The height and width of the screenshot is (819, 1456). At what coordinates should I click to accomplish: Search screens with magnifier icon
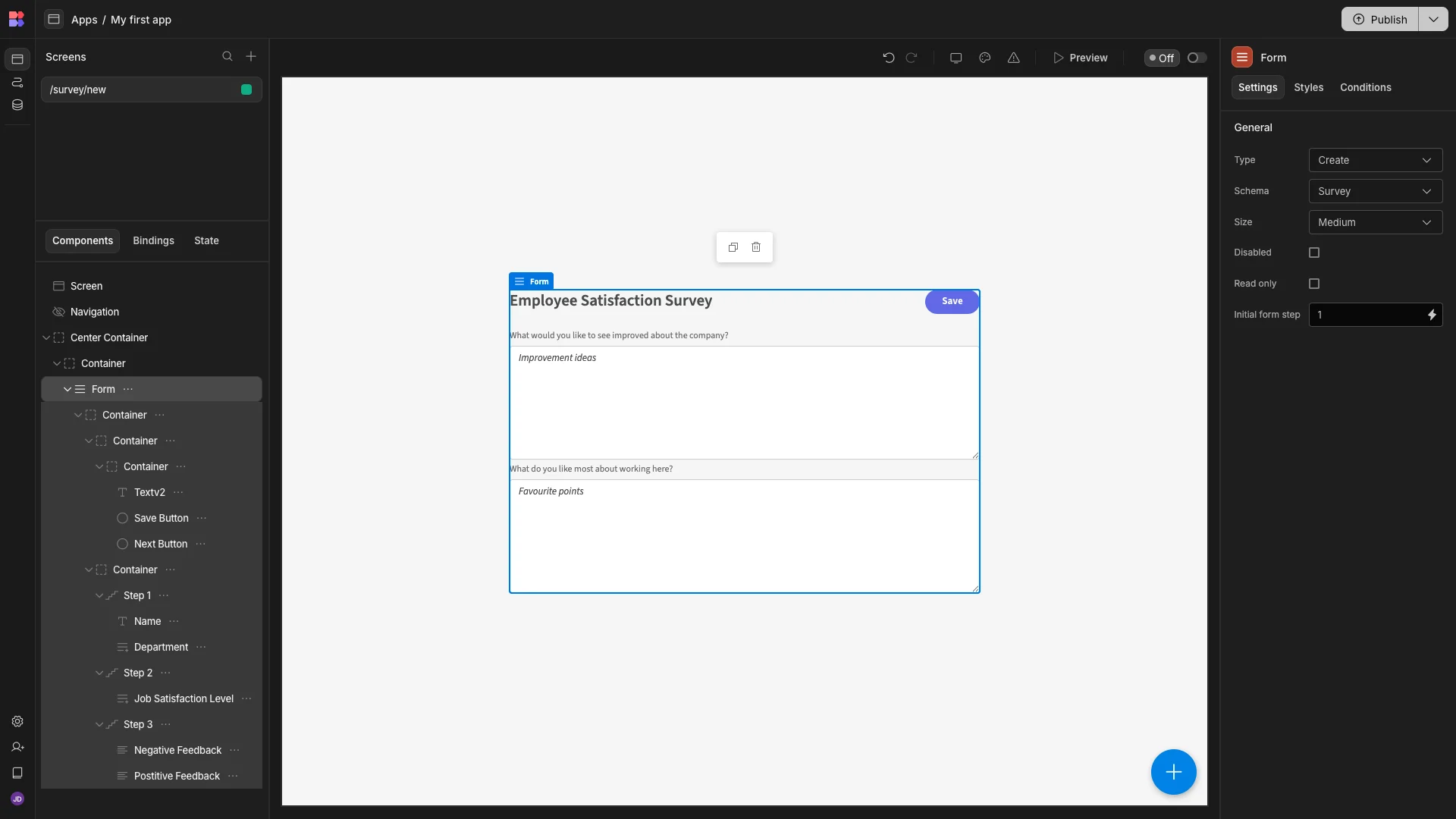point(227,57)
